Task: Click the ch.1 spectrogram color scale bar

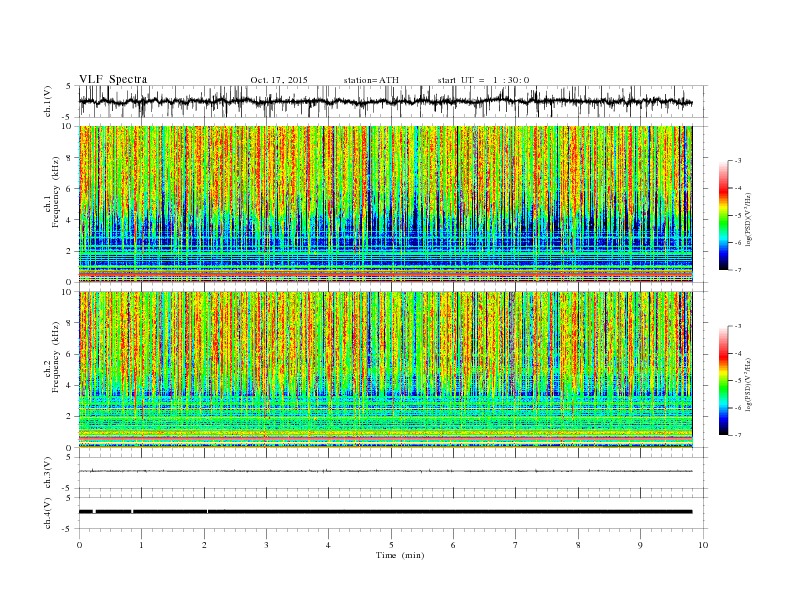Action: click(x=724, y=215)
